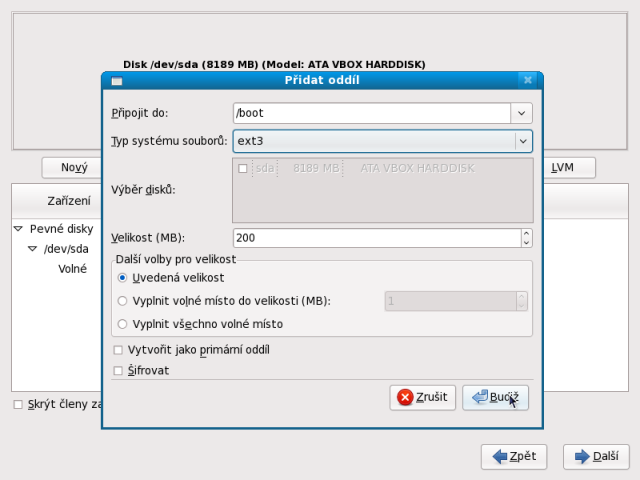Click the Budiž confirm button
The height and width of the screenshot is (480, 640).
click(x=495, y=397)
